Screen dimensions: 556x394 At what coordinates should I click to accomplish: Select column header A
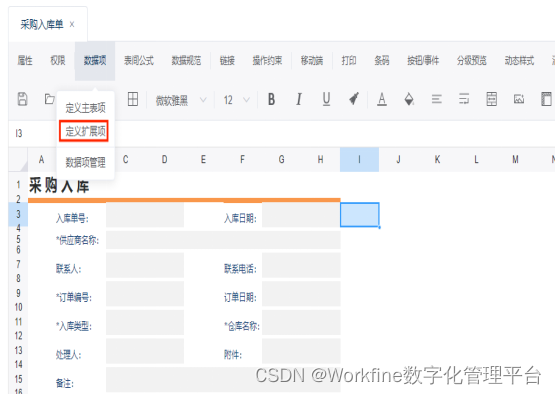41,160
